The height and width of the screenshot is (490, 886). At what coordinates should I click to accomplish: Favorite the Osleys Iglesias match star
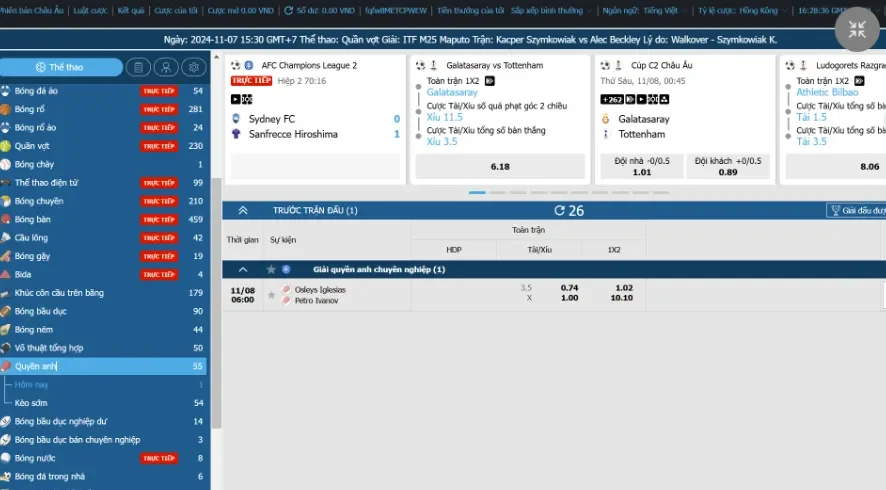tap(271, 295)
